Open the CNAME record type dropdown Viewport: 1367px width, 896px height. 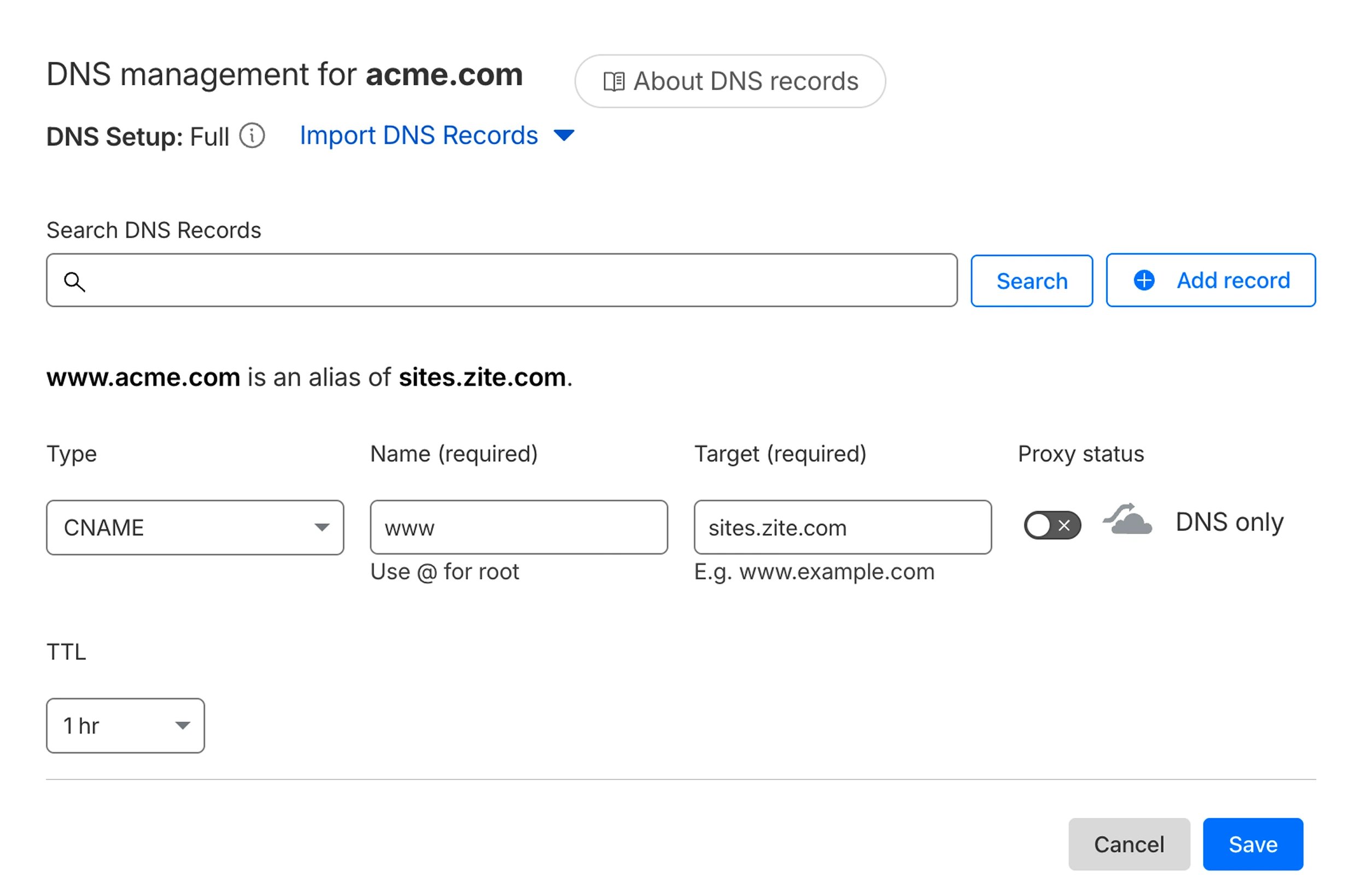coord(195,528)
